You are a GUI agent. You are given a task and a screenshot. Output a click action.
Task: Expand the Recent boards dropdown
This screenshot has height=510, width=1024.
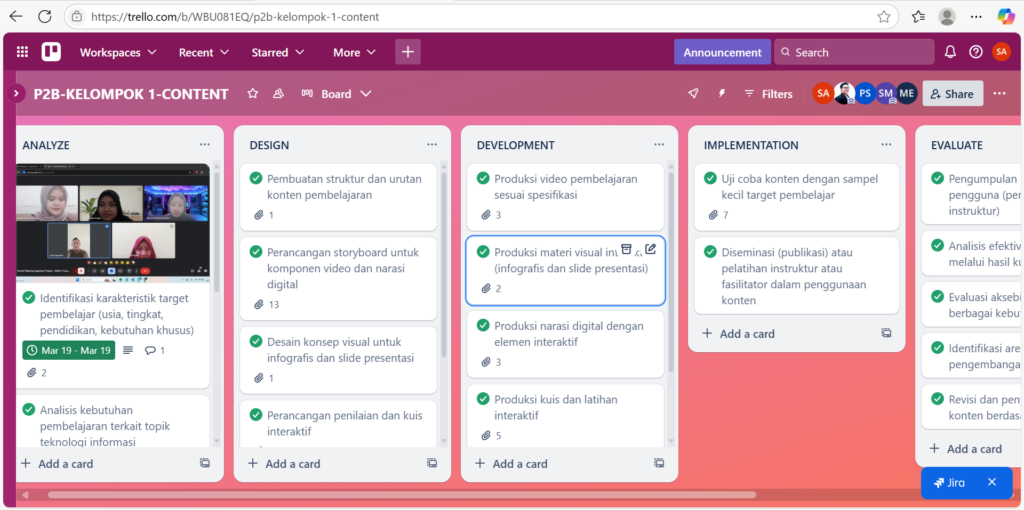tap(204, 52)
